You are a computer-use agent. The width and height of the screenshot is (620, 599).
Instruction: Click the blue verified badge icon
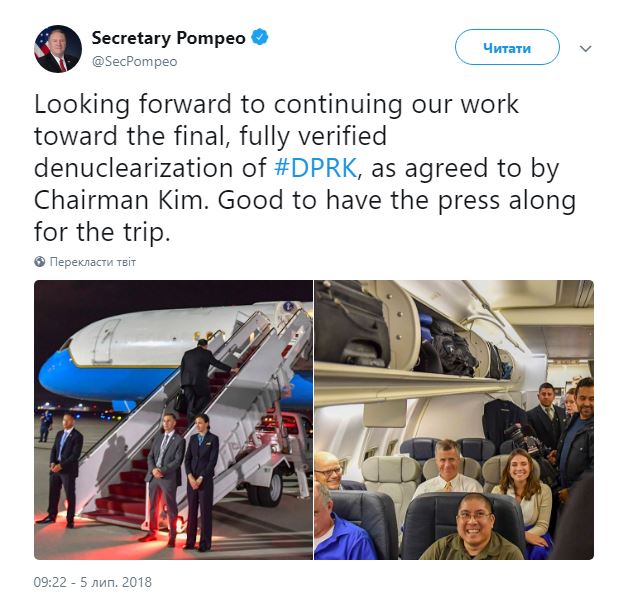(x=260, y=37)
